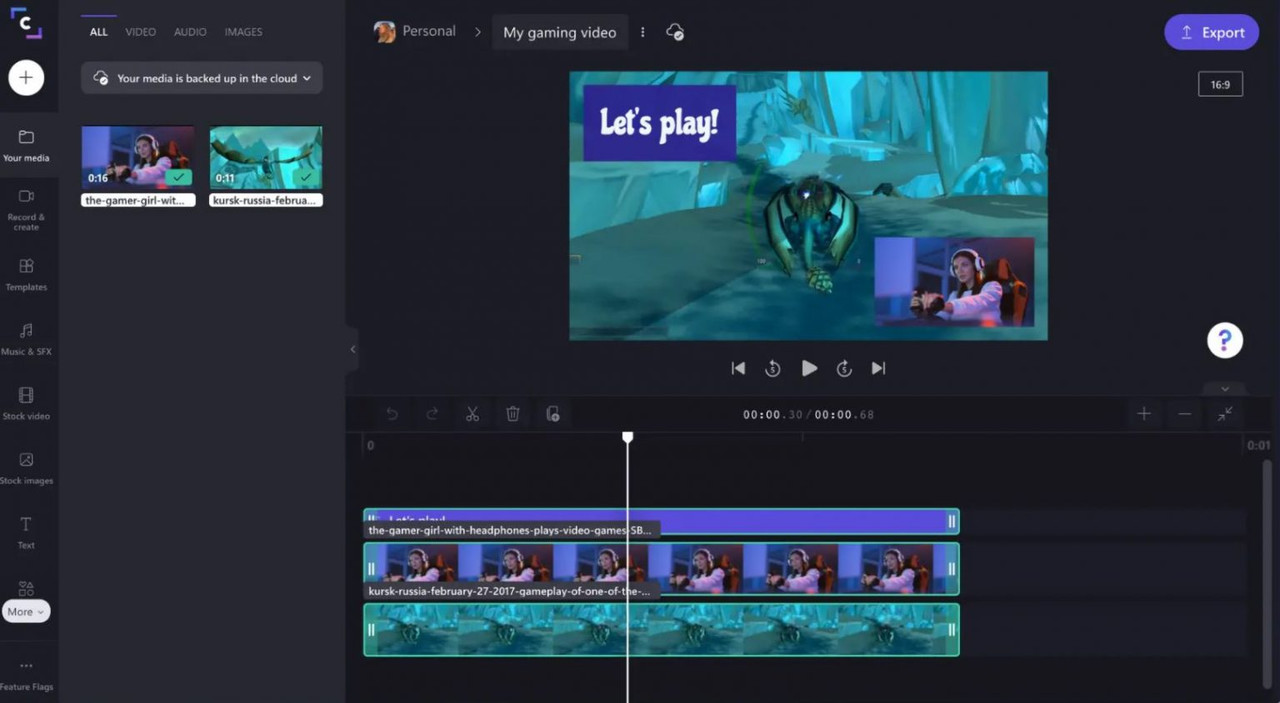Click the right trim handle of gamer girl clip
The height and width of the screenshot is (703, 1280).
(952, 569)
